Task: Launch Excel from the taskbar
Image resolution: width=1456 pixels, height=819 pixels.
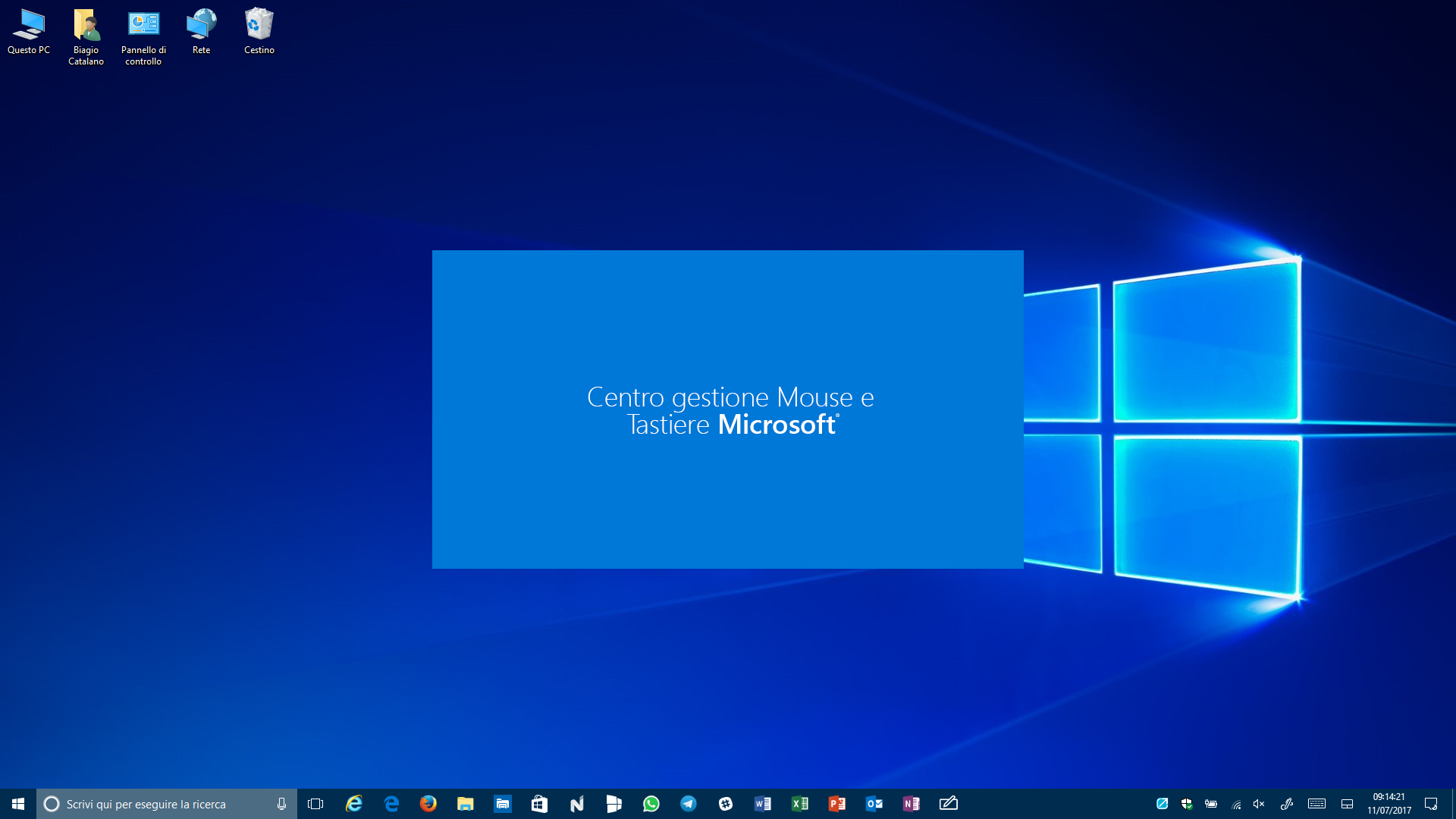Action: (x=800, y=804)
